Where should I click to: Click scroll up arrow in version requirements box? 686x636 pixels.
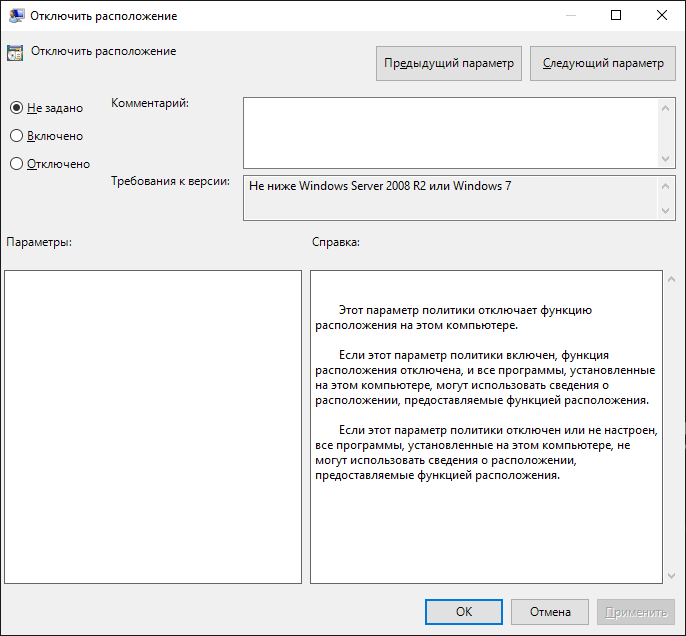click(665, 186)
